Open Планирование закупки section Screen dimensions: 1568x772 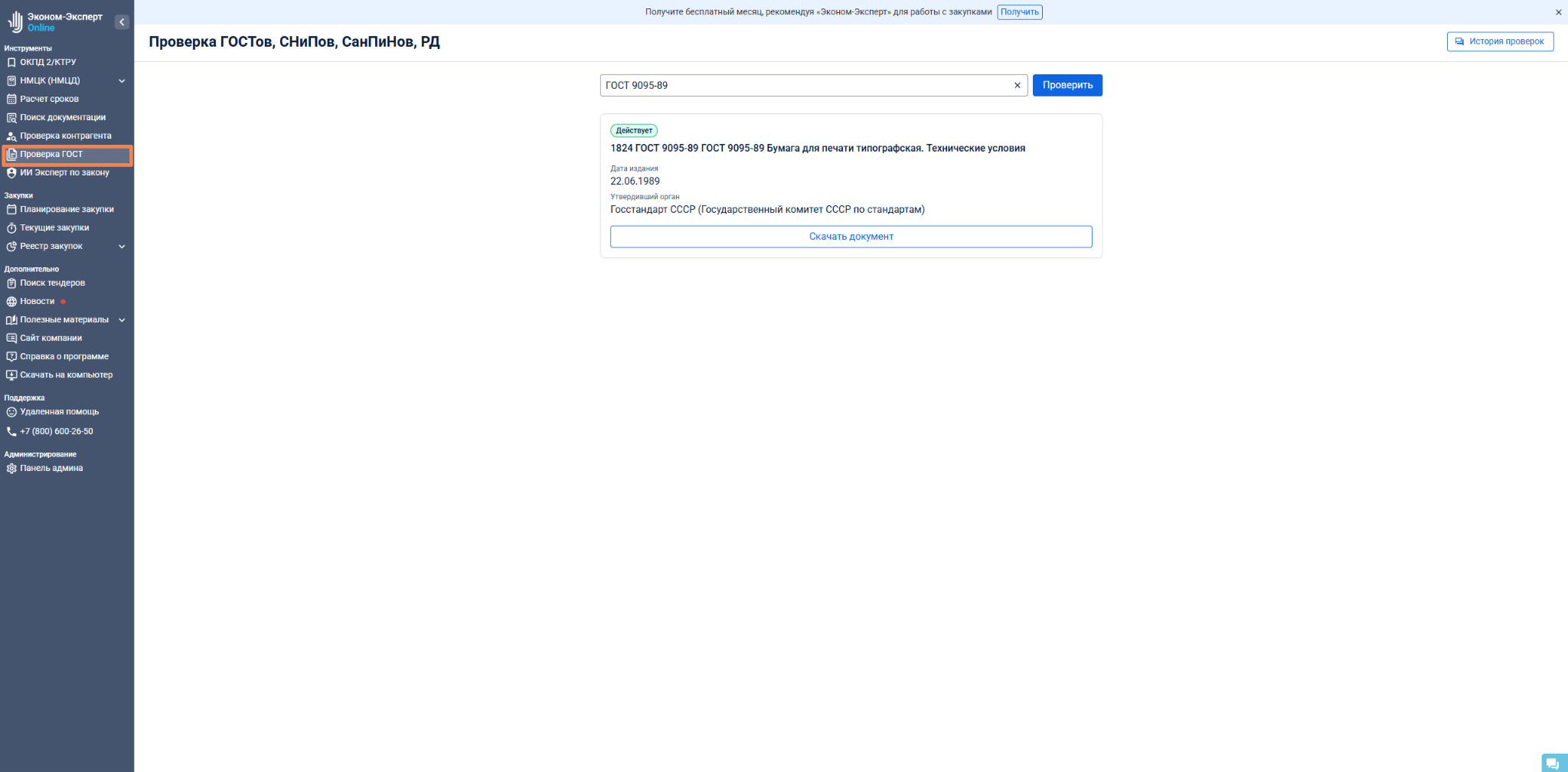click(x=67, y=209)
